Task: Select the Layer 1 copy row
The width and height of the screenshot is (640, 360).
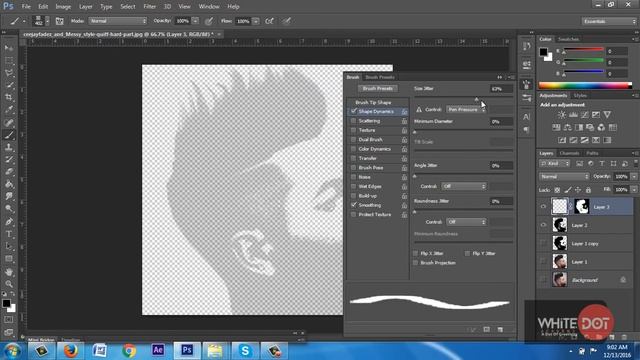Action: coord(585,243)
